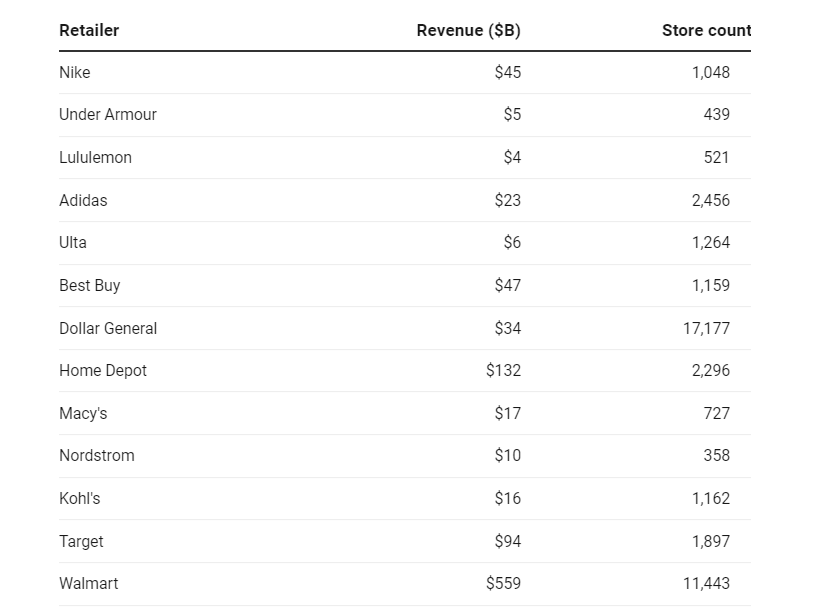Click Home Depot revenue $132
The height and width of the screenshot is (607, 826).
coord(504,370)
